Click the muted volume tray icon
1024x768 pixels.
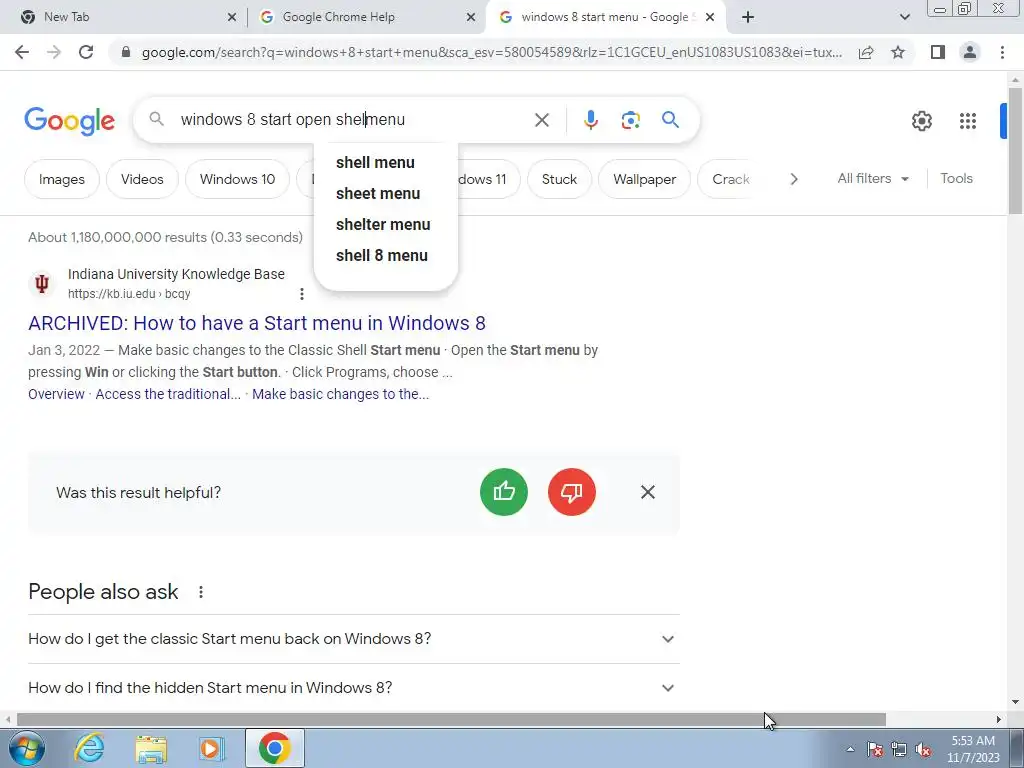(x=923, y=750)
